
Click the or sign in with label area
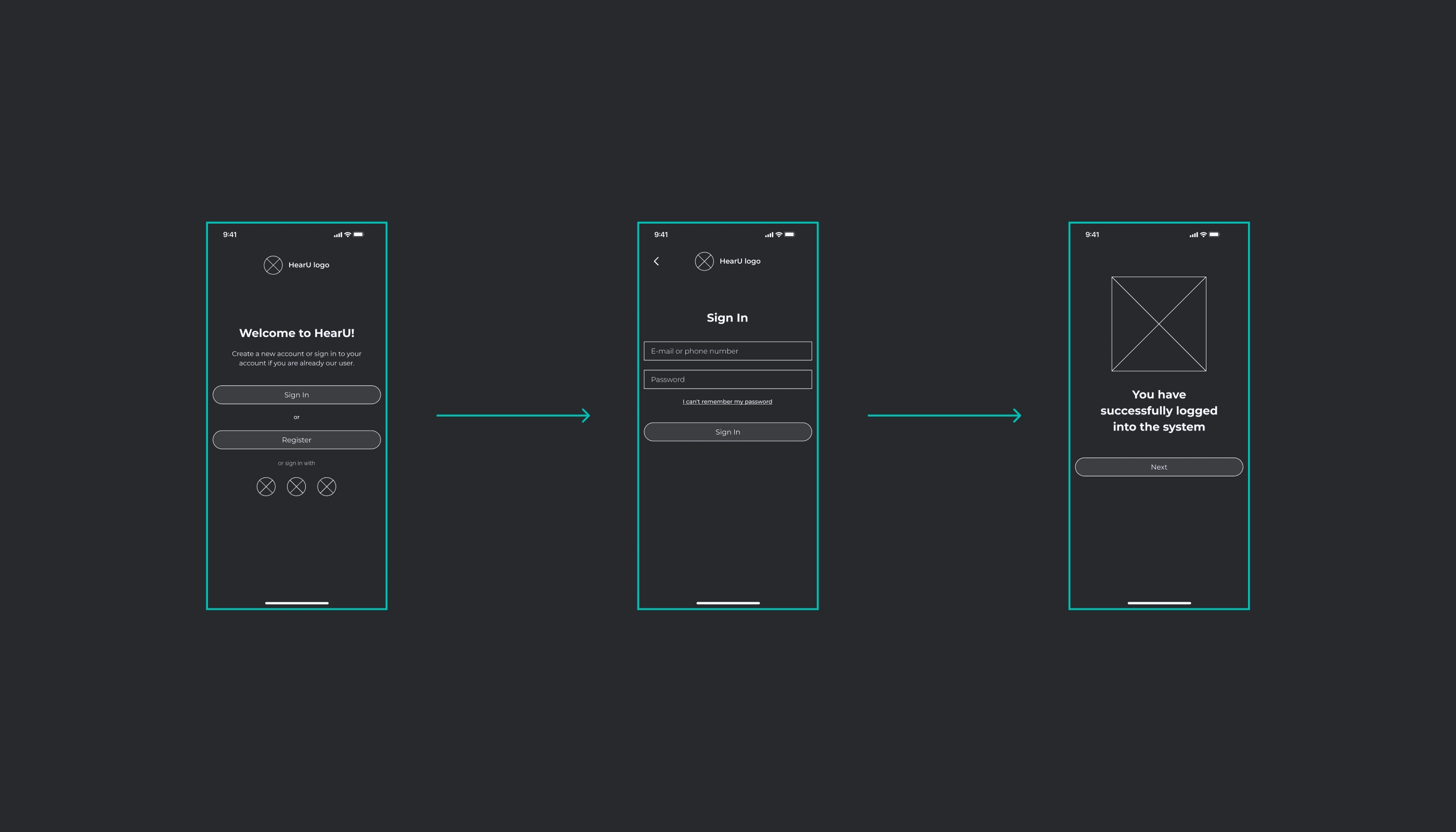[296, 462]
